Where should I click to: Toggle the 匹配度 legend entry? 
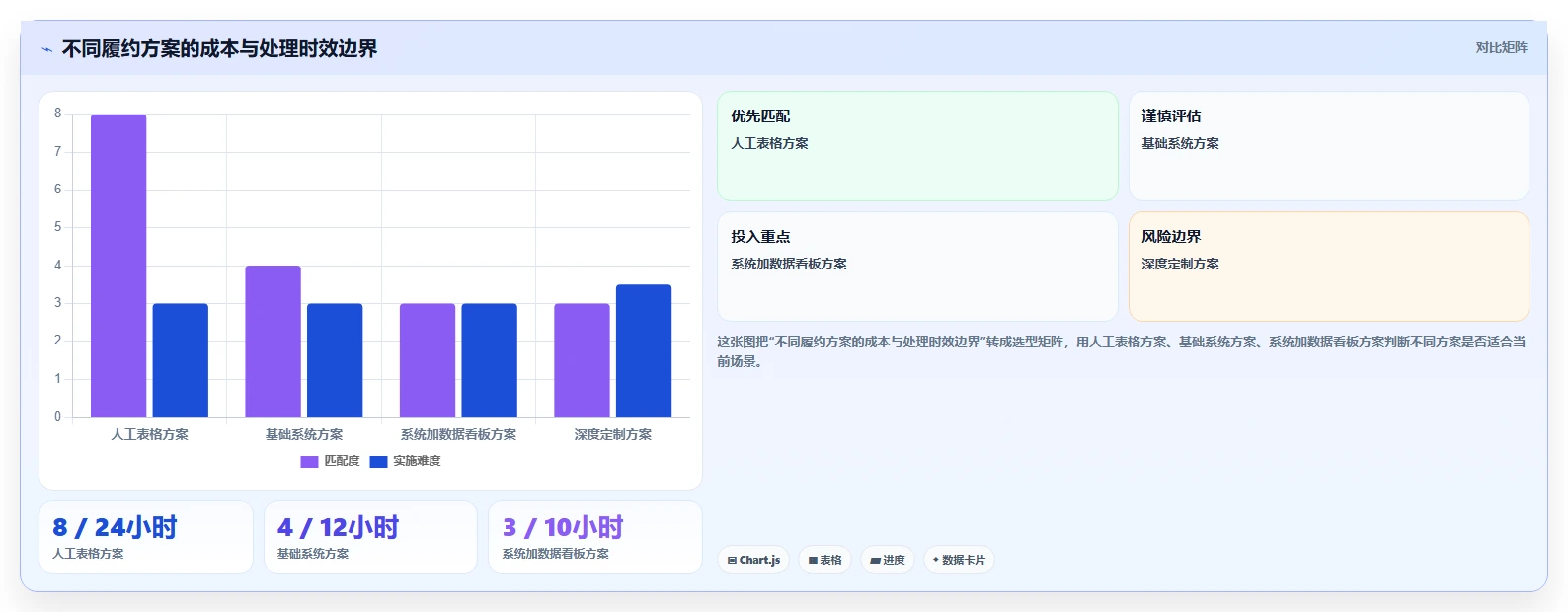point(330,461)
